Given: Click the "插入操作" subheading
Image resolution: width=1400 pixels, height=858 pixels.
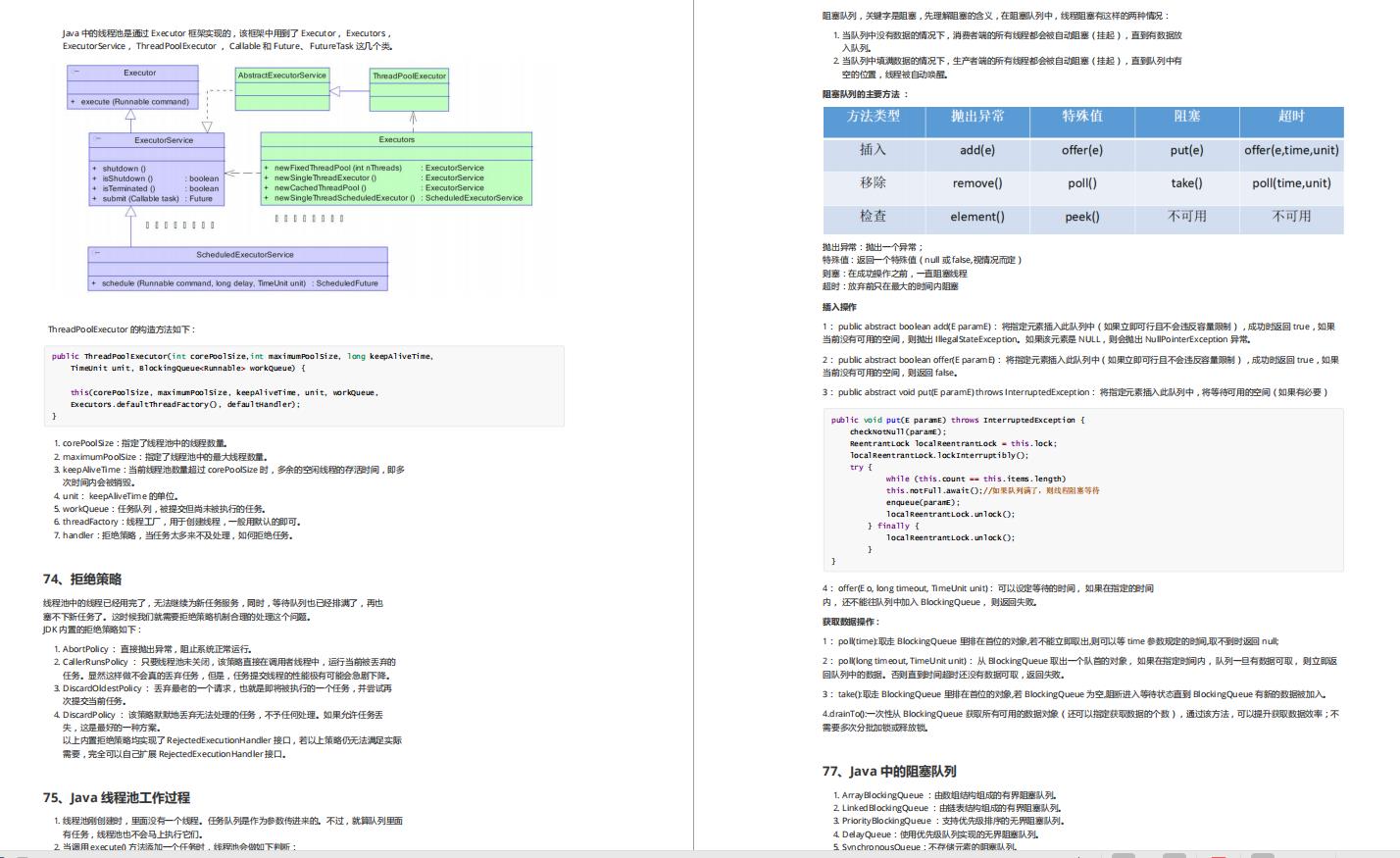Looking at the screenshot, I should point(839,307).
